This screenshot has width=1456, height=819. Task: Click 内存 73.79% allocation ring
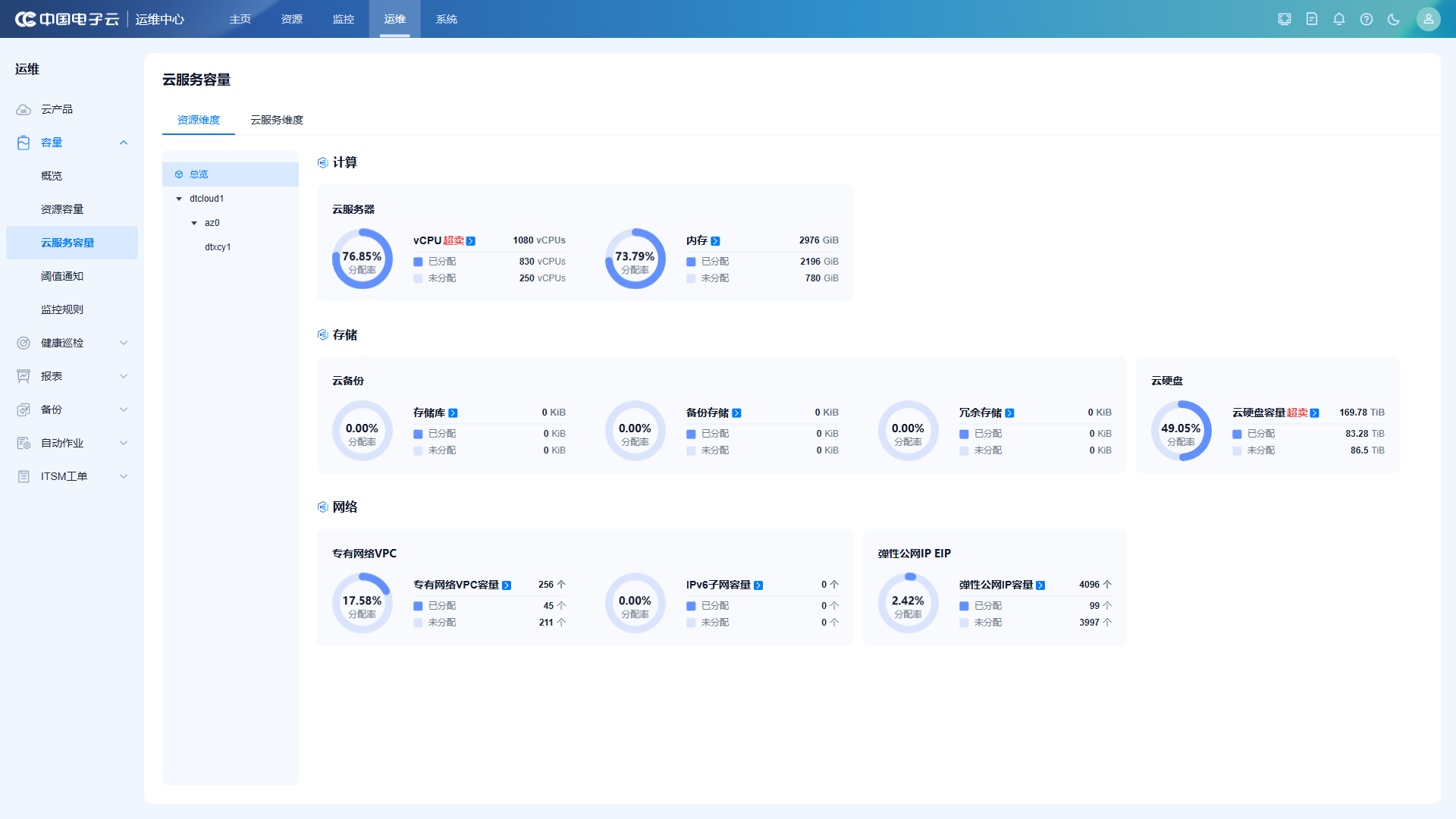[635, 259]
